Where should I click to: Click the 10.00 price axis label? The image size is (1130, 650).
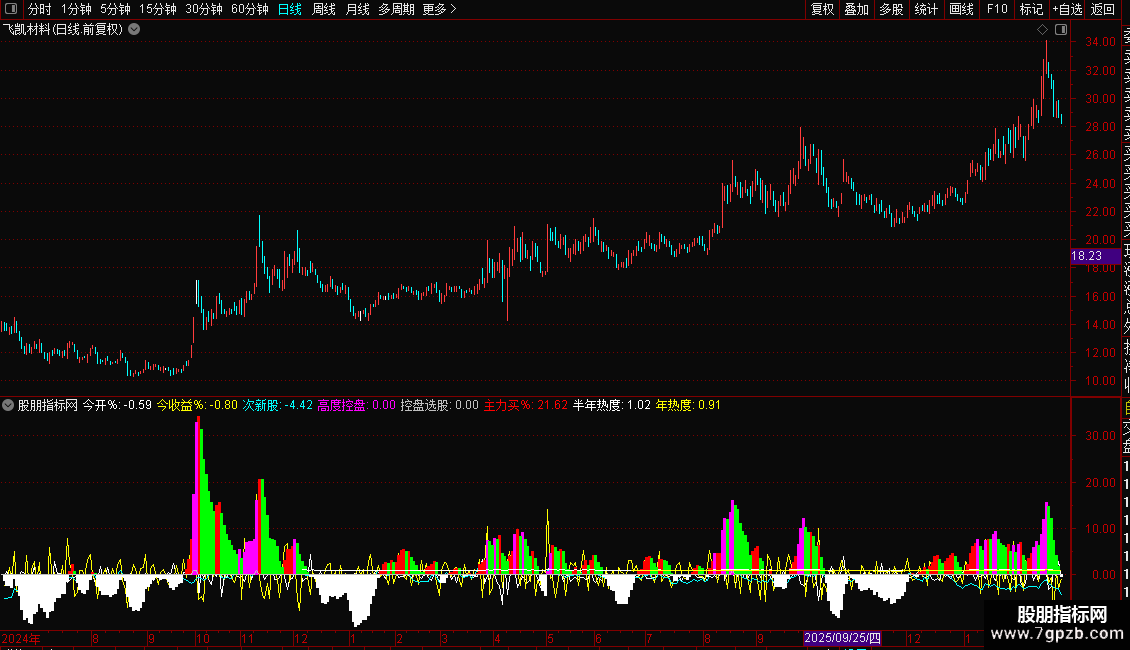[x=1100, y=381]
